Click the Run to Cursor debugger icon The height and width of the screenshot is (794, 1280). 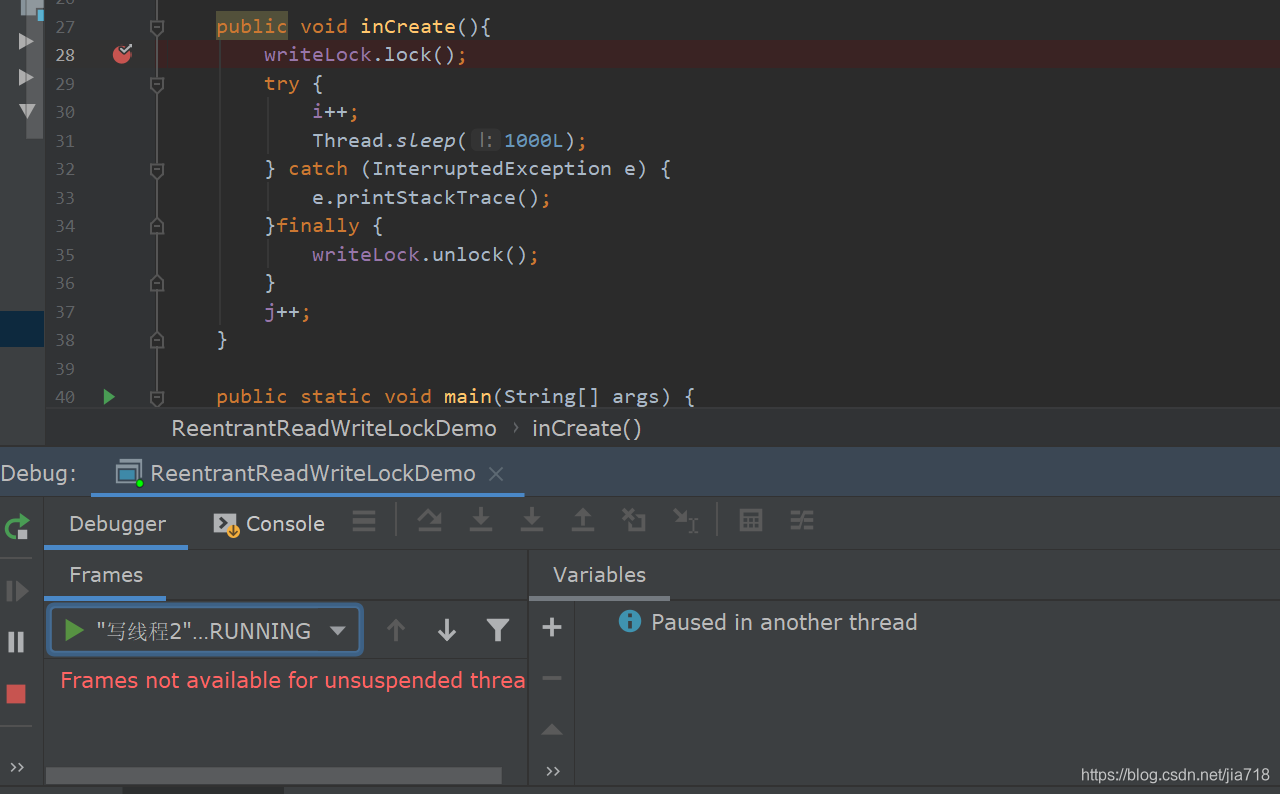(685, 520)
